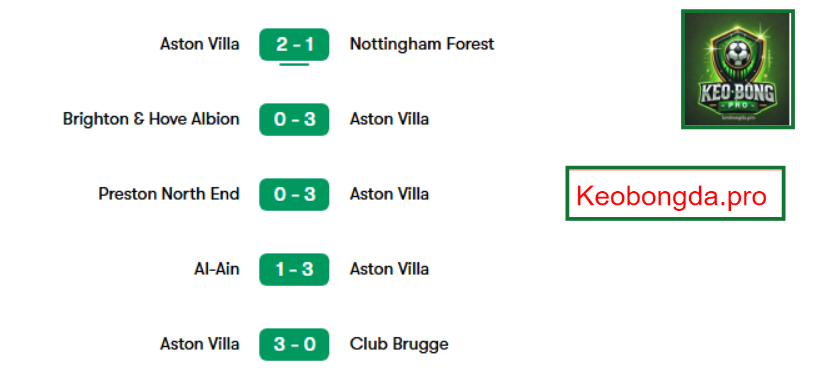
Task: Click Aston Villa opposite Brighton
Action: [389, 119]
